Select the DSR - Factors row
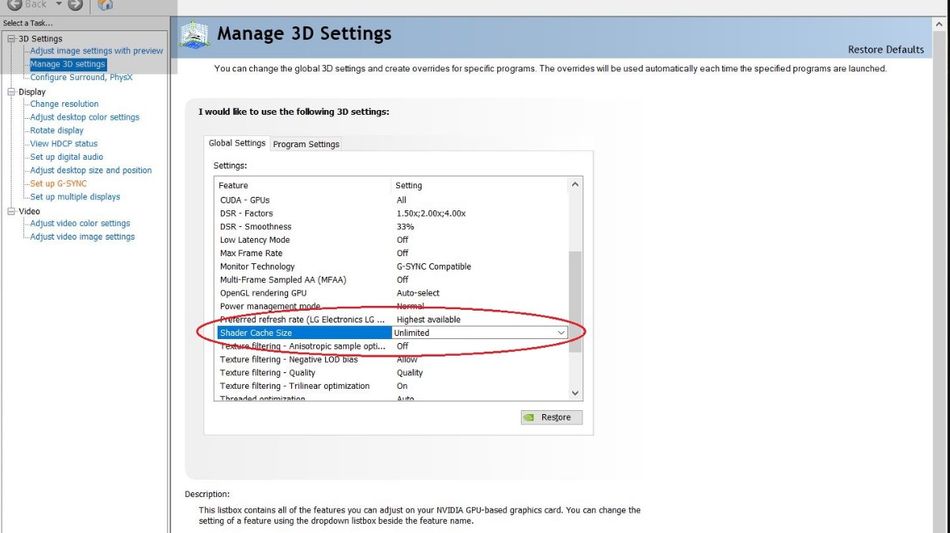Viewport: 950px width, 533px height. (392, 213)
